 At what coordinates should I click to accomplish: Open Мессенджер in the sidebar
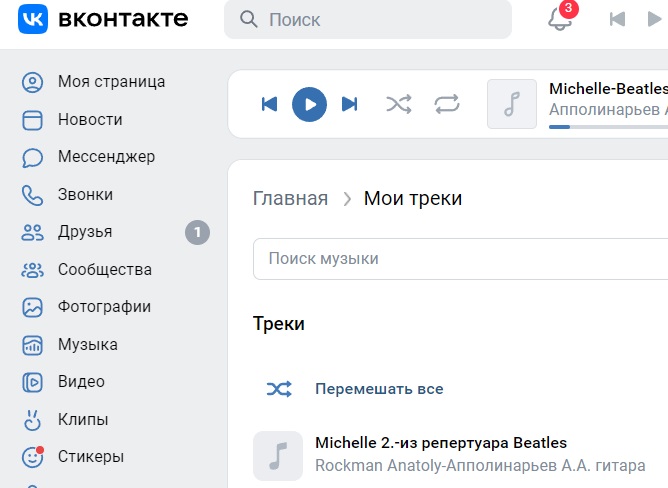pyautogui.click(x=89, y=157)
